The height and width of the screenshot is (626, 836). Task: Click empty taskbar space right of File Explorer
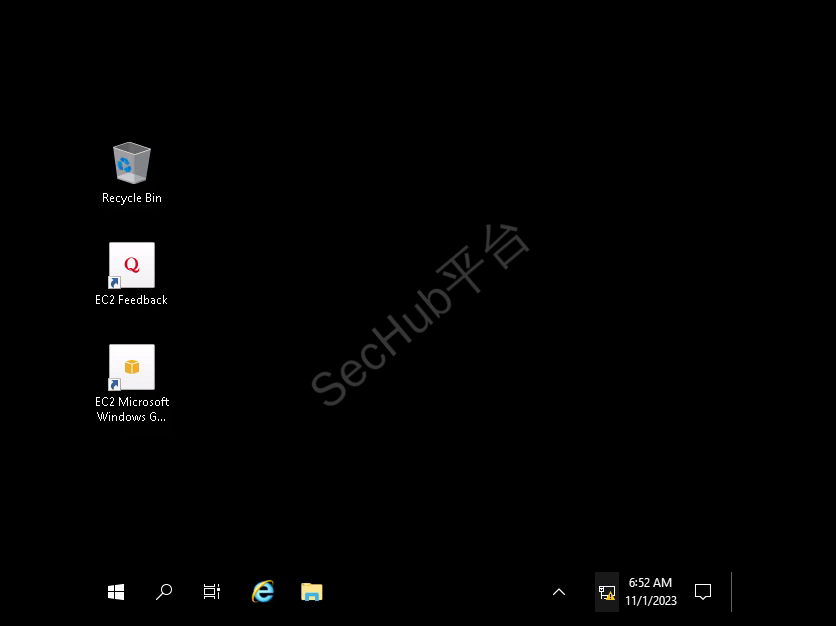click(x=430, y=592)
